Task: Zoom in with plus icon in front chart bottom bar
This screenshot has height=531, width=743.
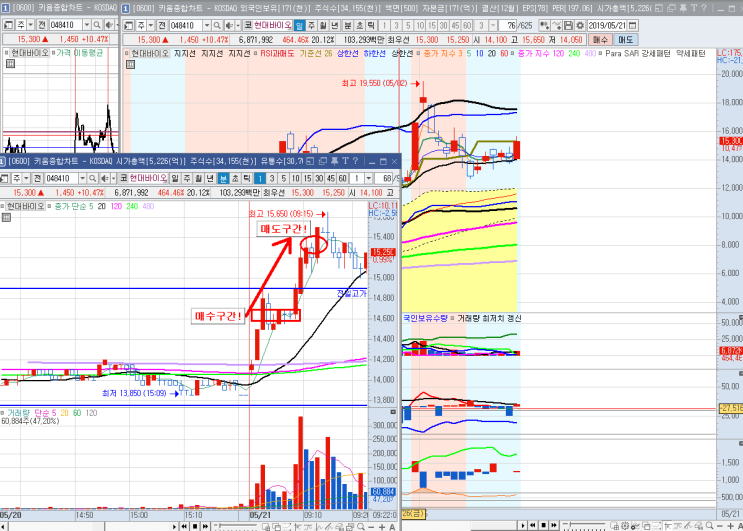Action: [382, 527]
